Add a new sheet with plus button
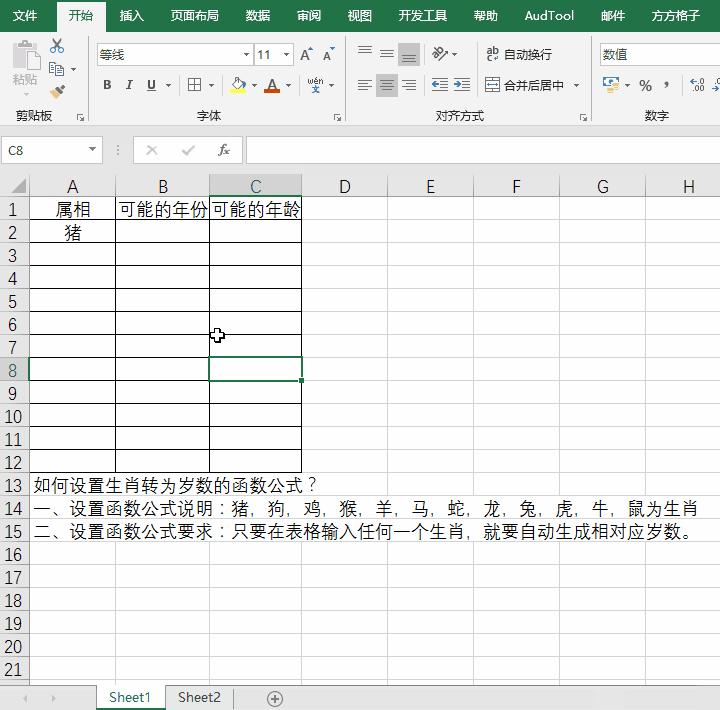720x710 pixels. (275, 699)
